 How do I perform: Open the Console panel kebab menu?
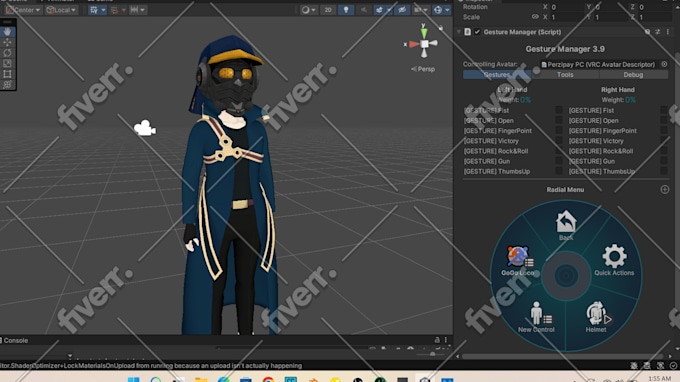pos(446,340)
